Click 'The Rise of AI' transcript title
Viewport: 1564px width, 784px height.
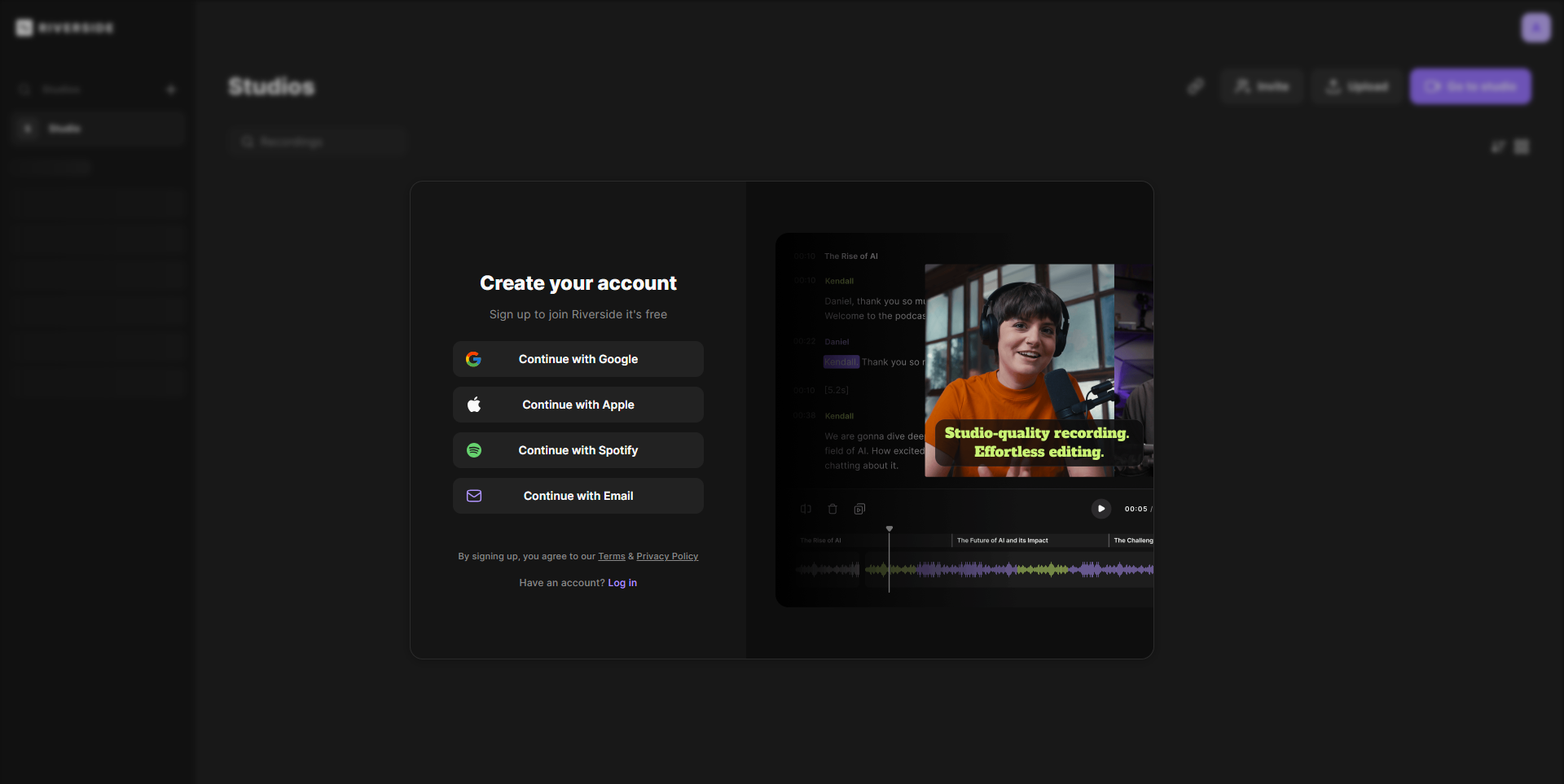coord(851,256)
